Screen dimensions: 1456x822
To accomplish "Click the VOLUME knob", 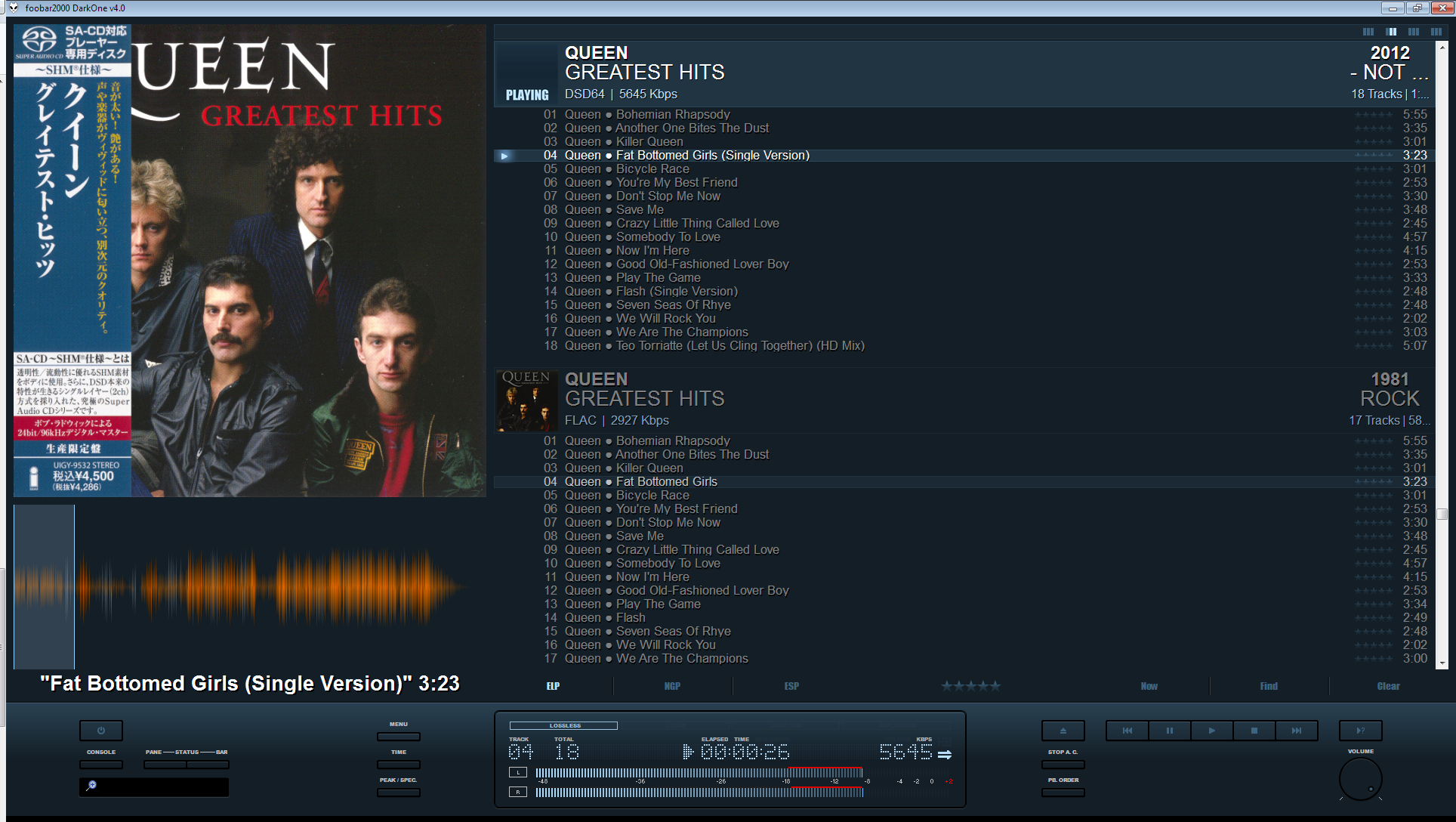I will pos(1360,779).
